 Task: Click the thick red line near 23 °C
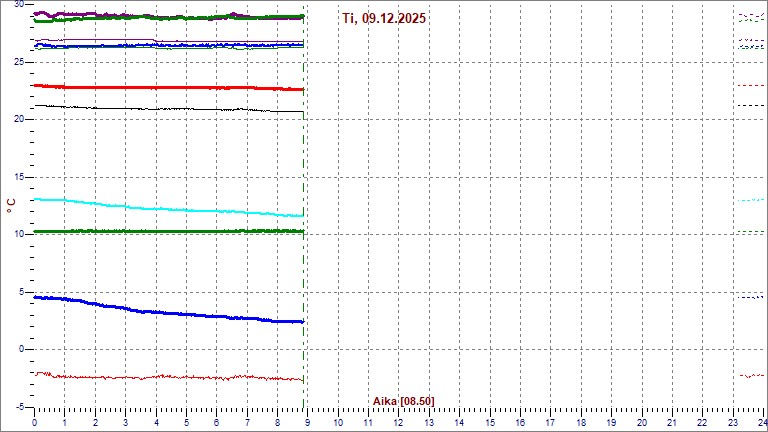(x=150, y=87)
